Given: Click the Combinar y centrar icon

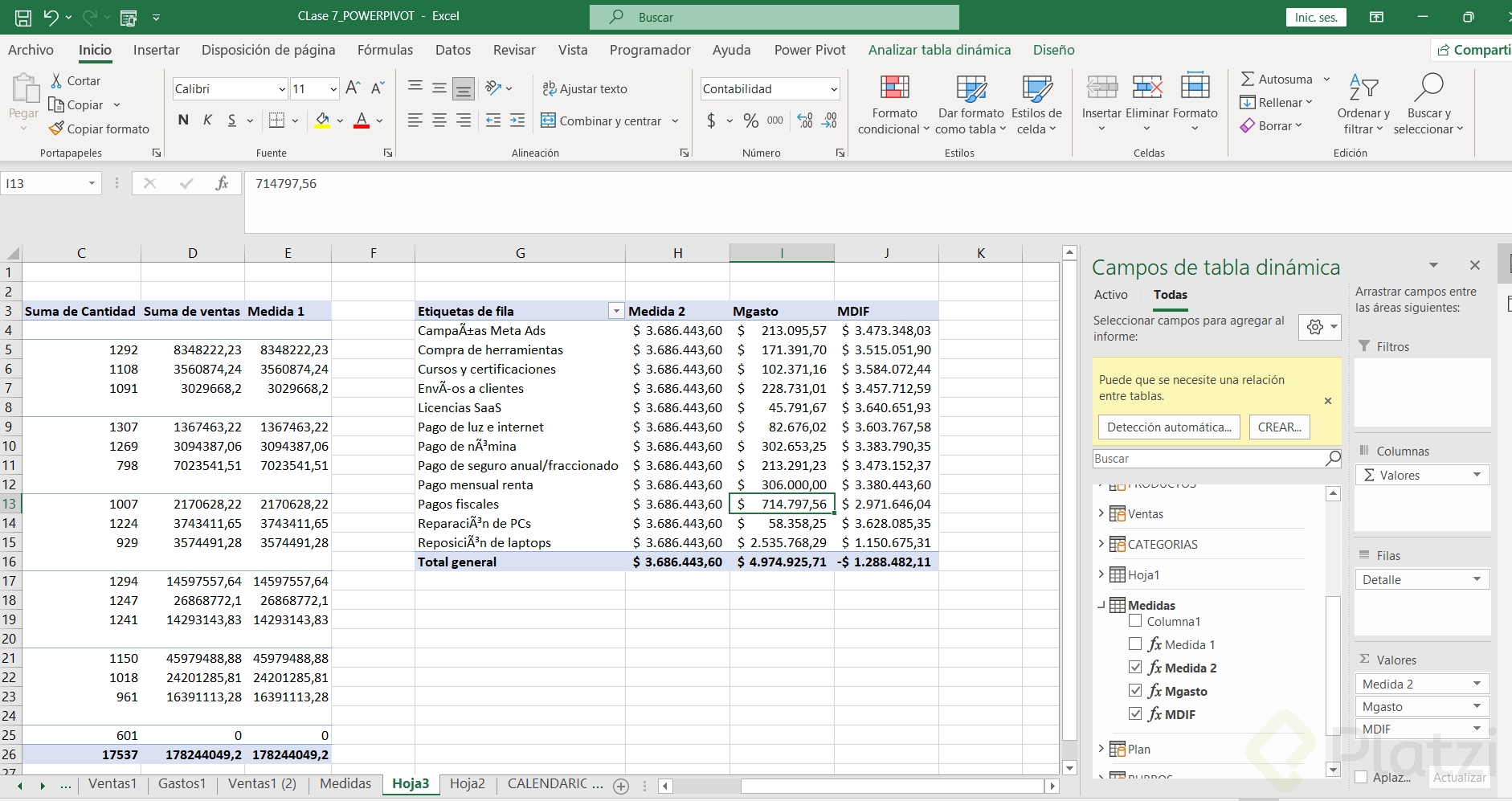Looking at the screenshot, I should pyautogui.click(x=549, y=121).
